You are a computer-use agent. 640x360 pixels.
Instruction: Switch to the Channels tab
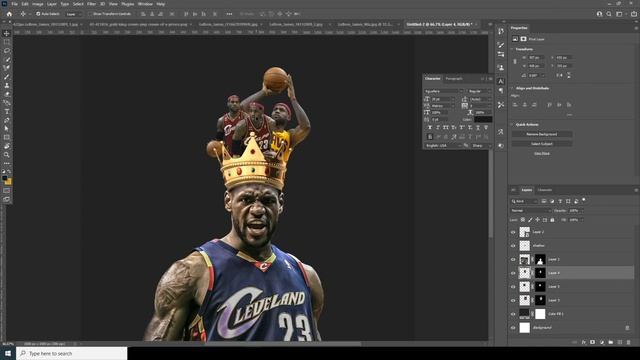click(x=544, y=190)
